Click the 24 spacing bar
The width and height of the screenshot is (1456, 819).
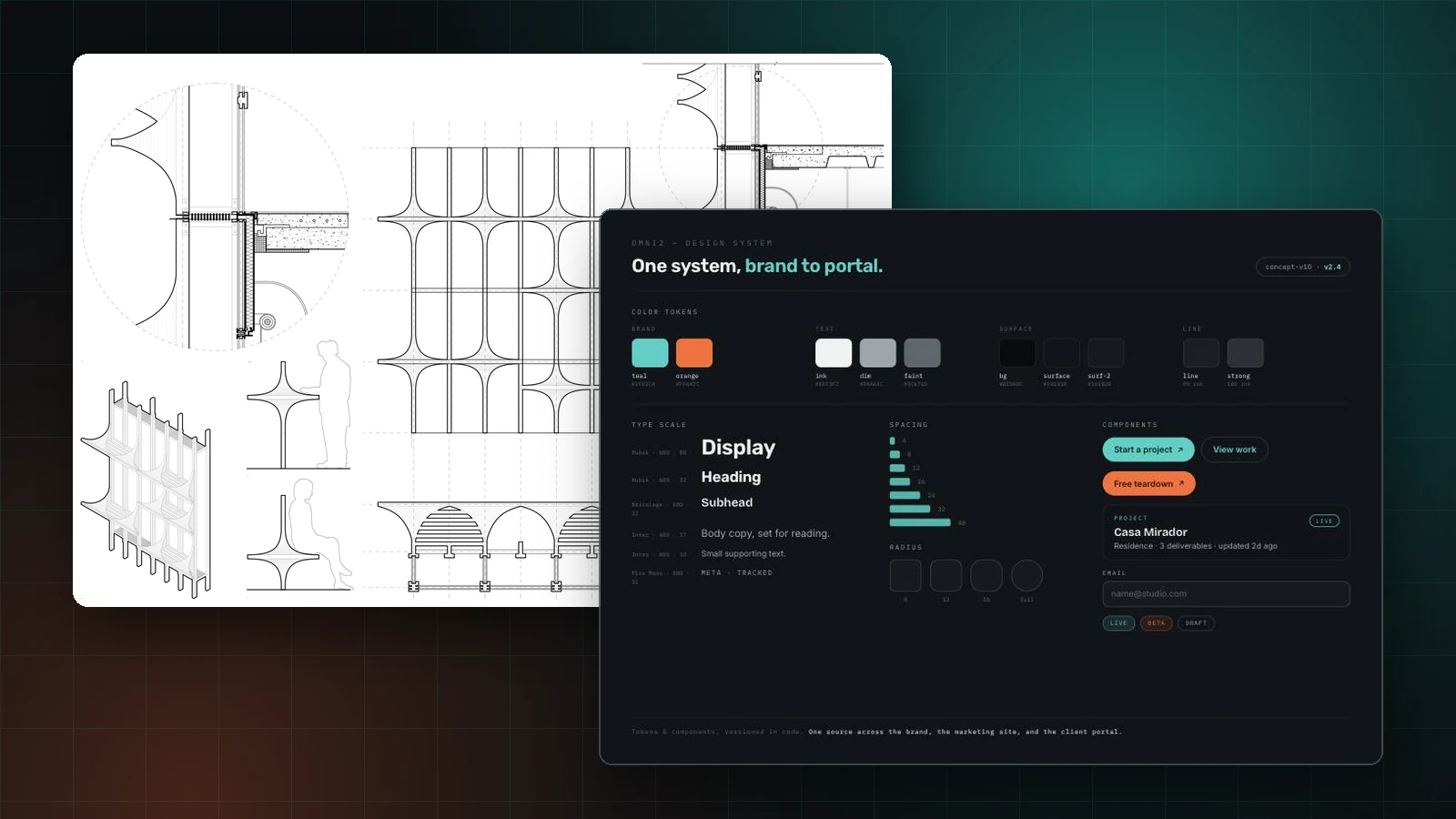point(905,495)
